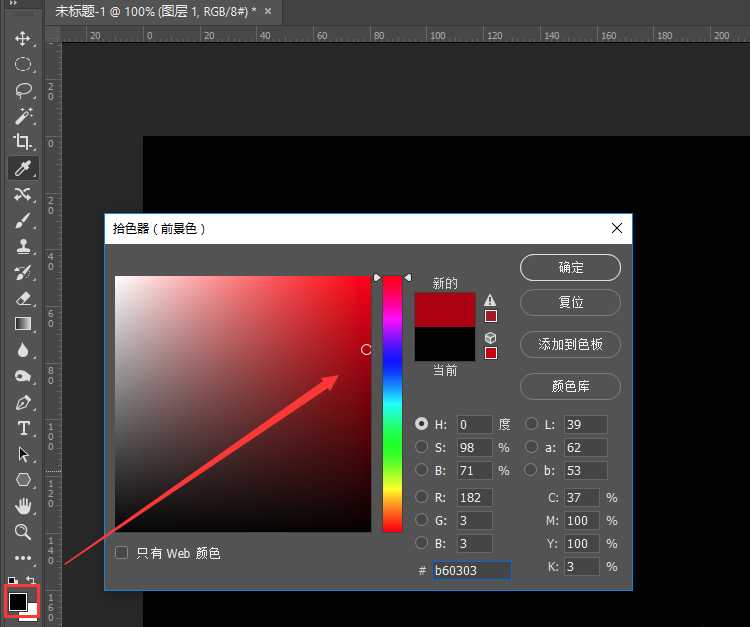
Task: Pick the Brush tool
Action: coord(23,220)
